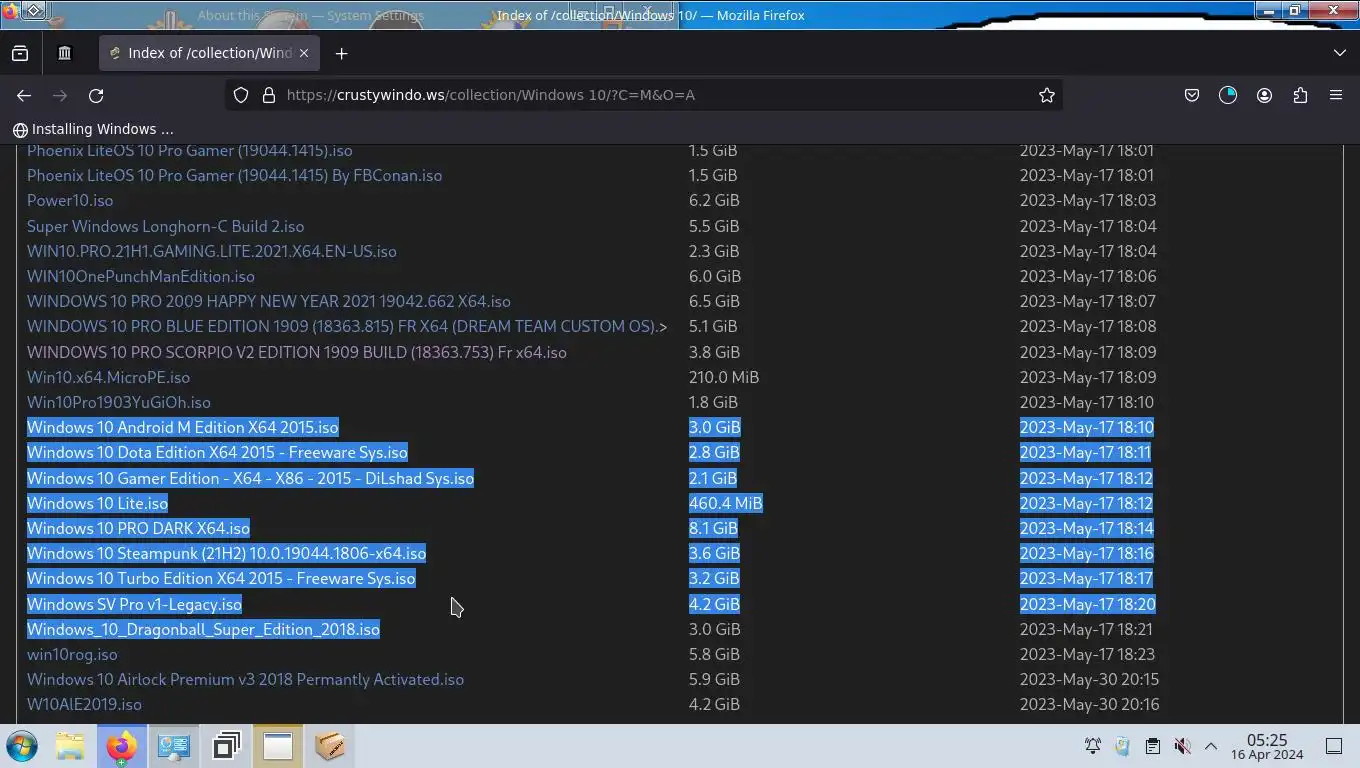Open Windows 10 PRO DARK X64.iso
The width and height of the screenshot is (1360, 768).
coord(138,528)
